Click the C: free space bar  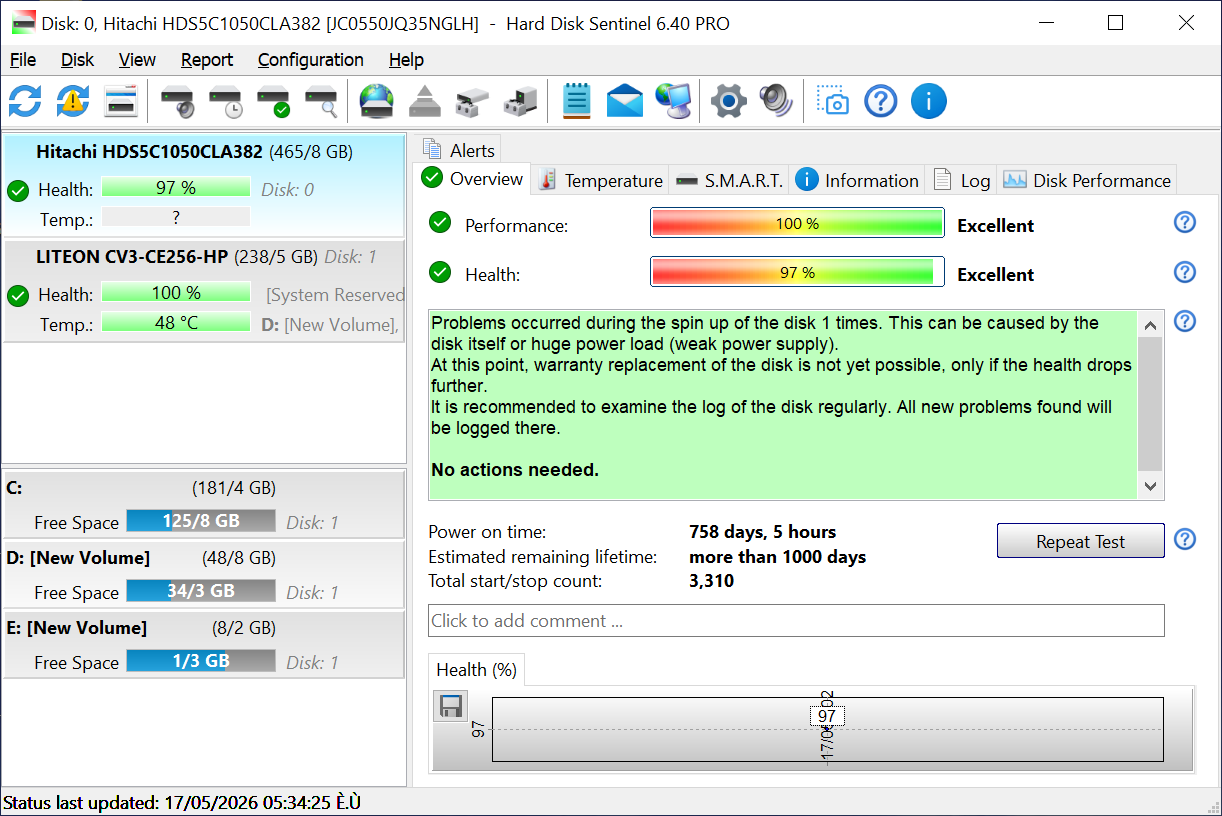tap(201, 521)
